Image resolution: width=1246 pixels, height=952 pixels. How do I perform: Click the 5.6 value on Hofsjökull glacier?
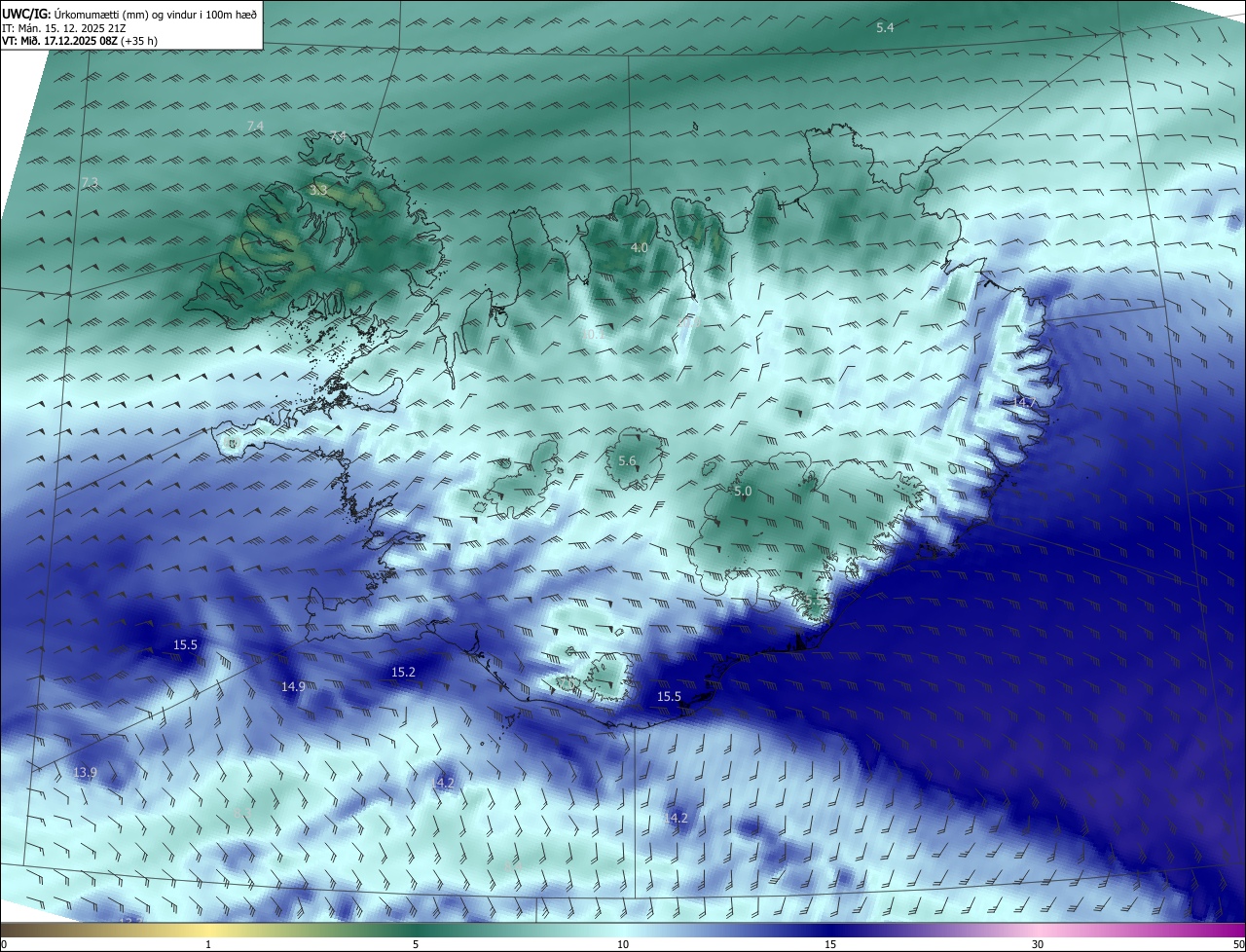click(x=627, y=461)
